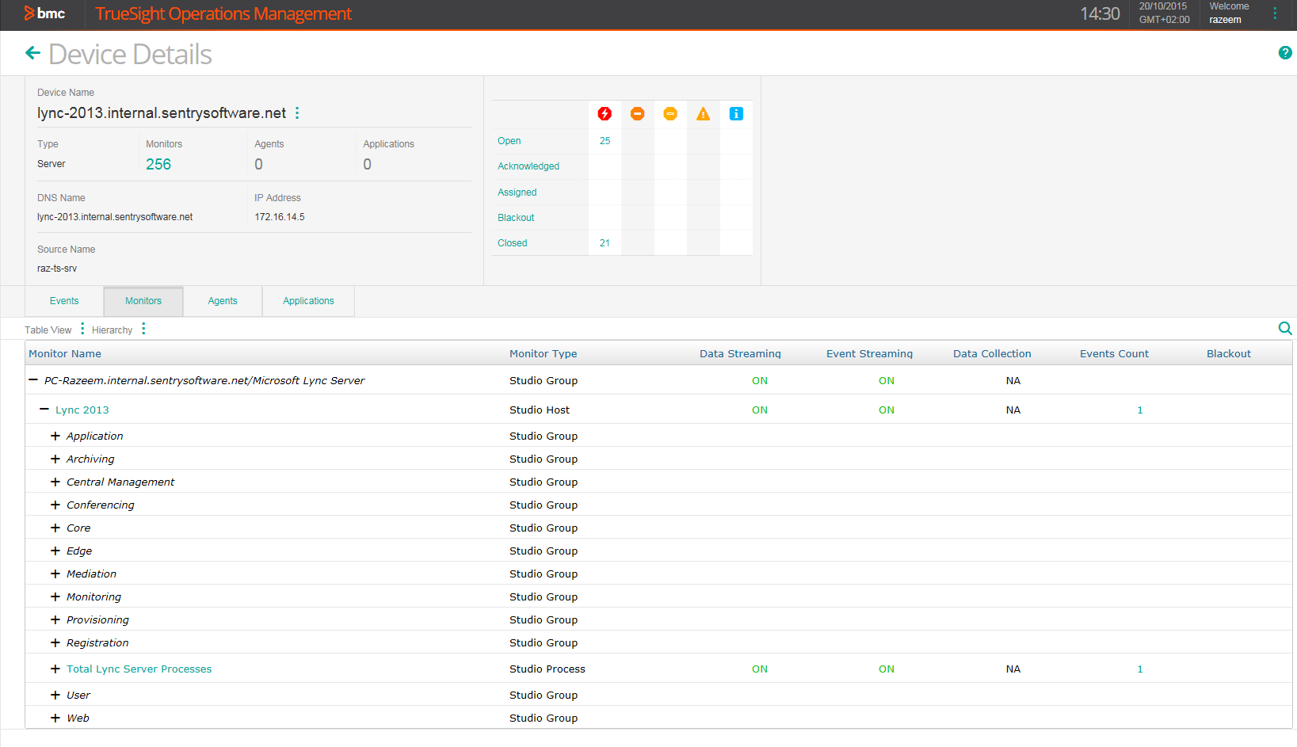
Task: Open the Applications tab
Action: (308, 301)
